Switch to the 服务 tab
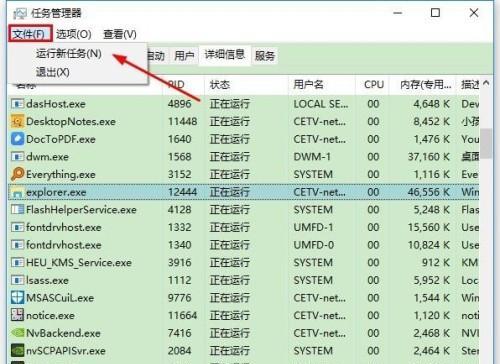Viewport: 500px width, 364px height. pyautogui.click(x=265, y=55)
